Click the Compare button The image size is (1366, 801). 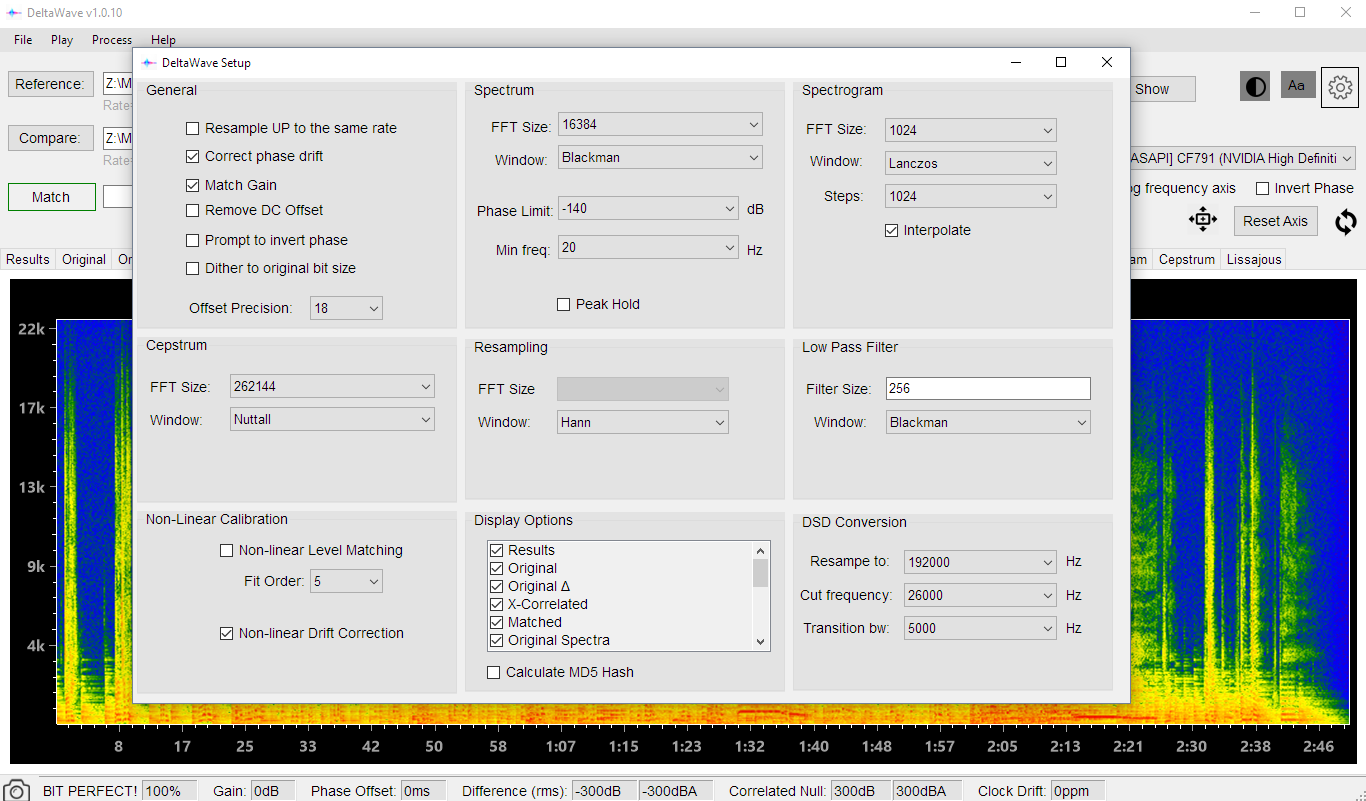tap(50, 138)
